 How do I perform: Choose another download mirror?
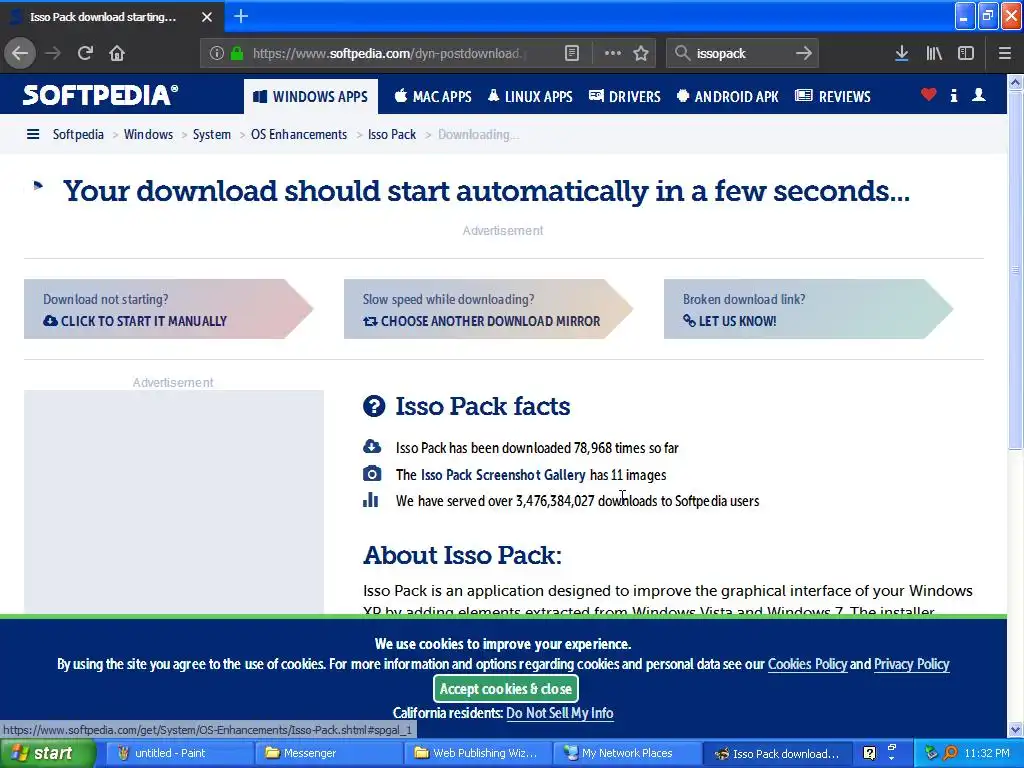[x=488, y=309]
